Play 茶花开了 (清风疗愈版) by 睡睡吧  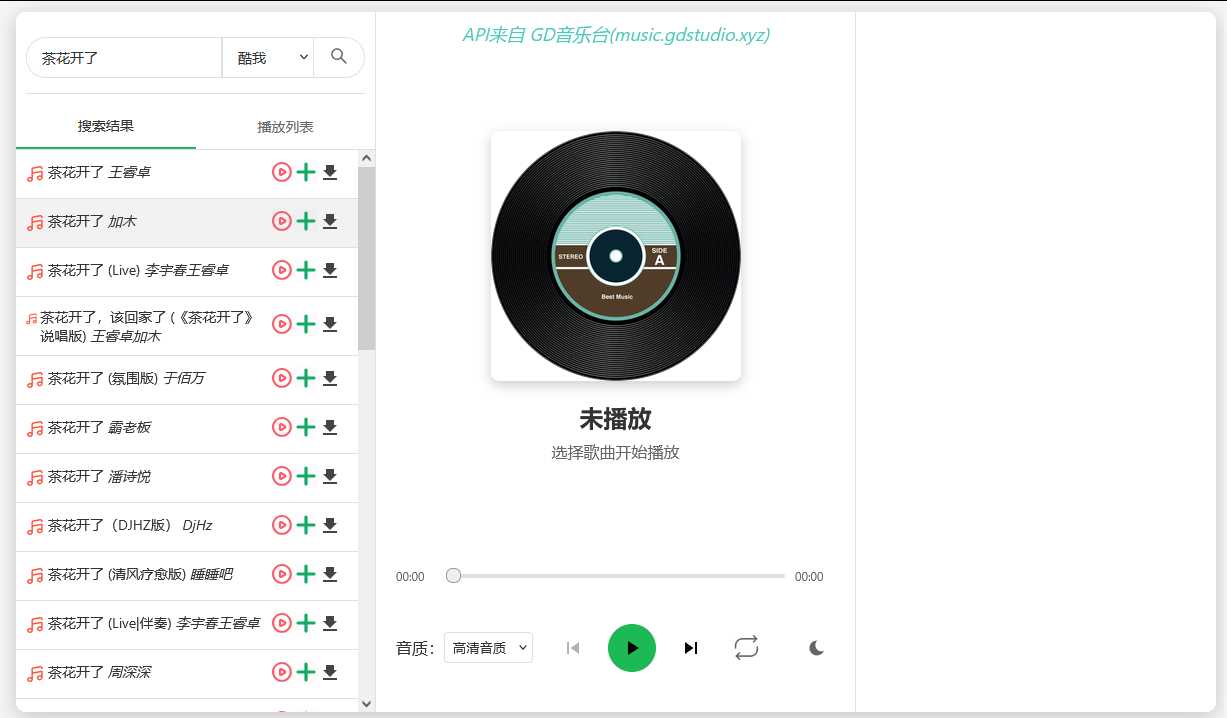pos(281,574)
